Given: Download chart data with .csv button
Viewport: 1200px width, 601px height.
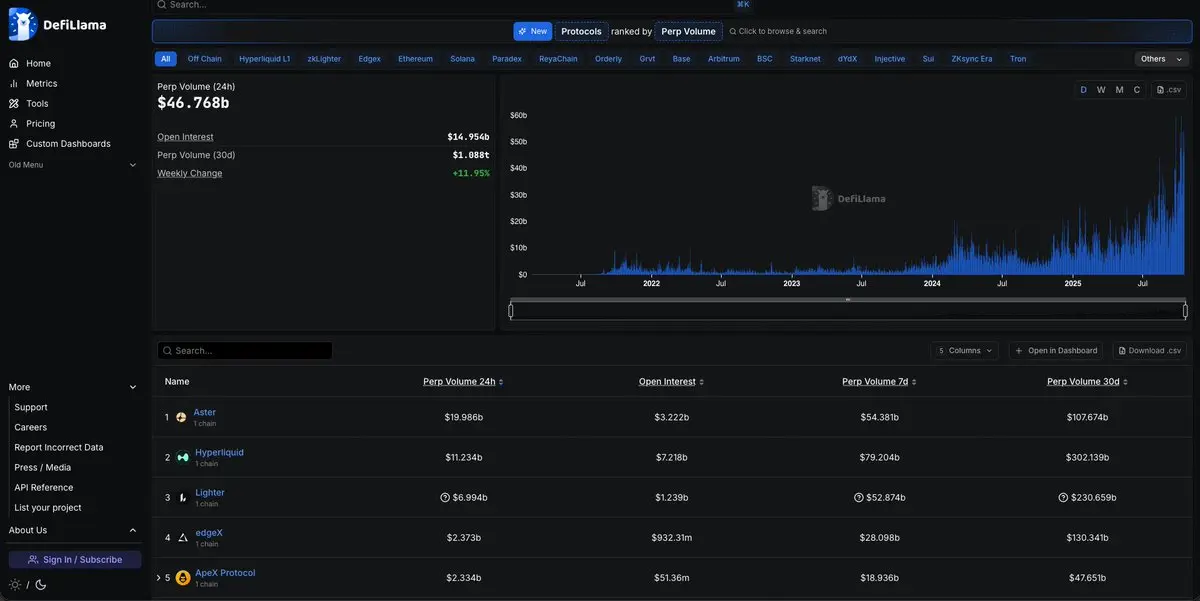Looking at the screenshot, I should [1168, 90].
